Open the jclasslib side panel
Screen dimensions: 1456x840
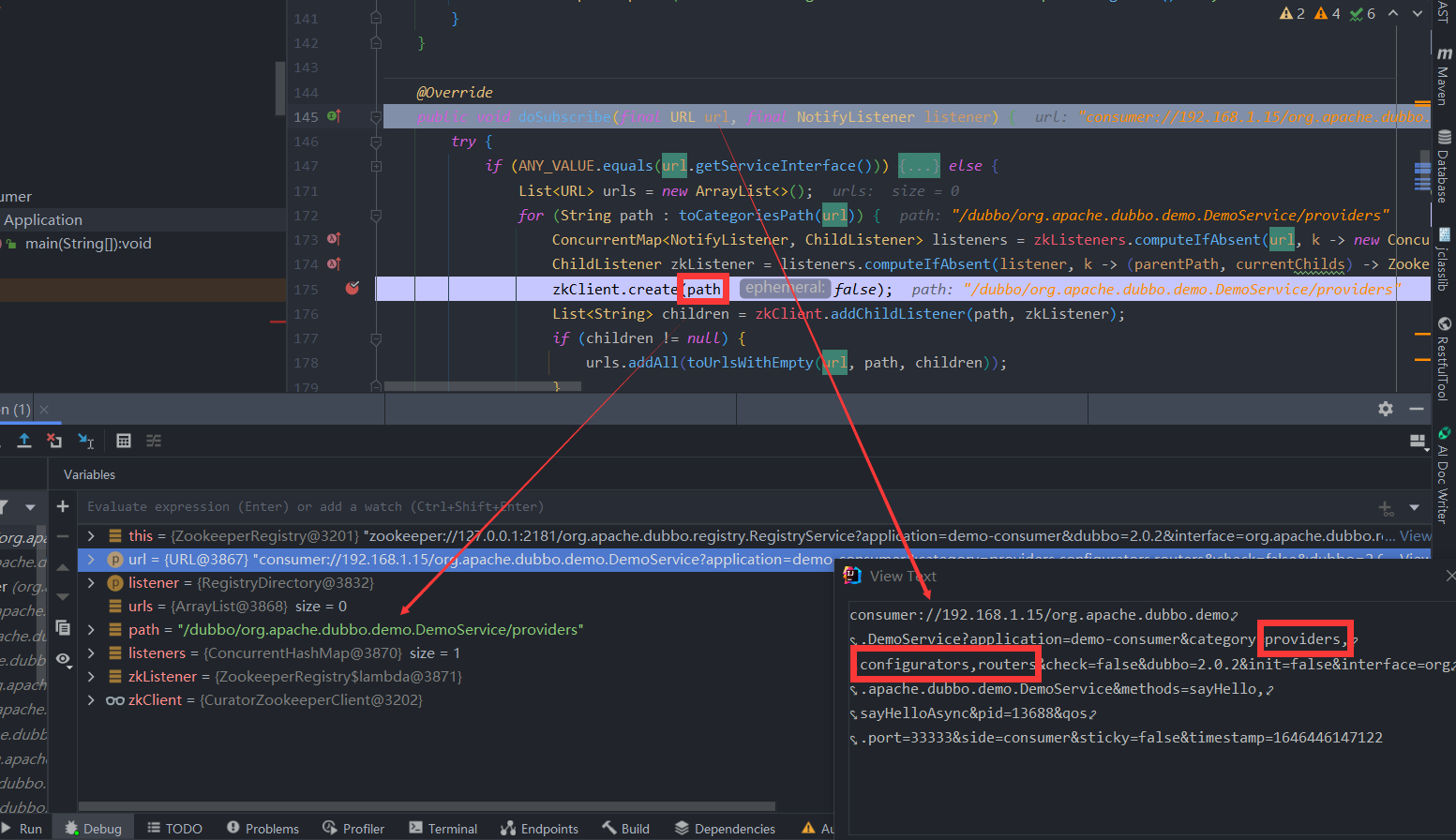click(x=1444, y=259)
